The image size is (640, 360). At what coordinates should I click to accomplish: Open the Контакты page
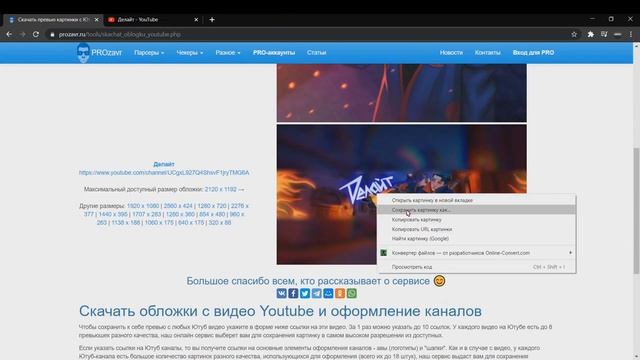coord(487,53)
